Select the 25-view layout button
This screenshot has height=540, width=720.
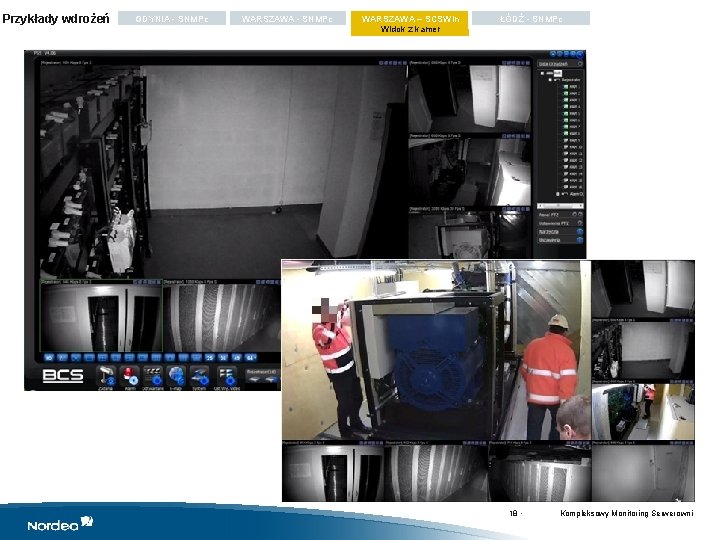tap(209, 357)
